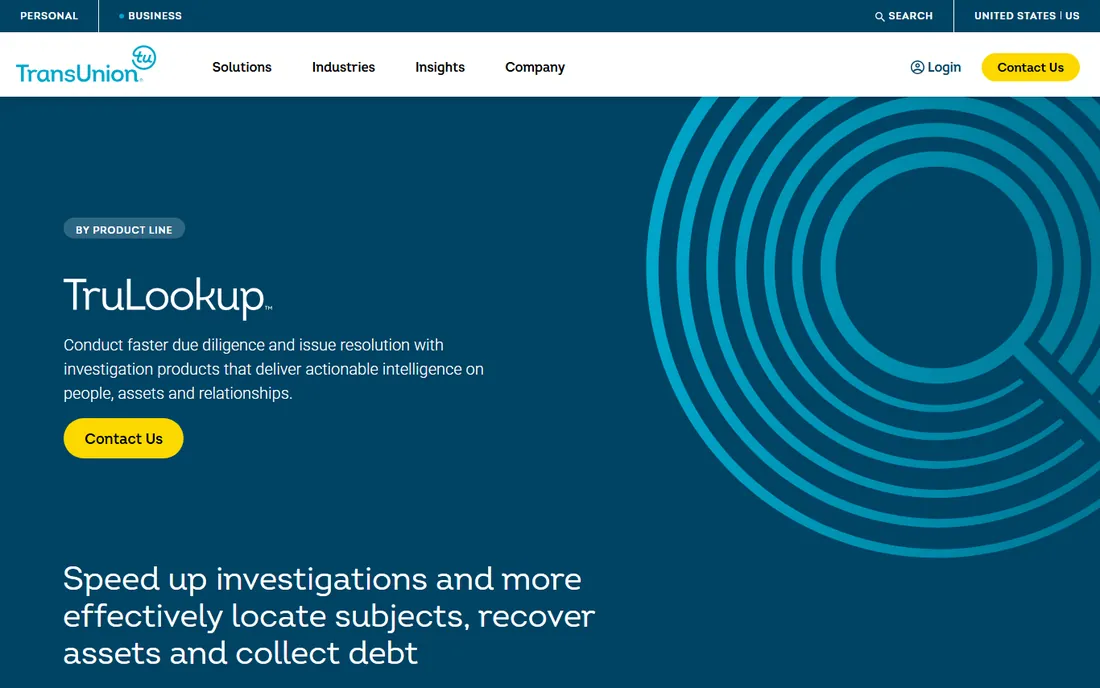Open the TransUnion logo homepage link
This screenshot has width=1100, height=688.
pyautogui.click(x=86, y=65)
